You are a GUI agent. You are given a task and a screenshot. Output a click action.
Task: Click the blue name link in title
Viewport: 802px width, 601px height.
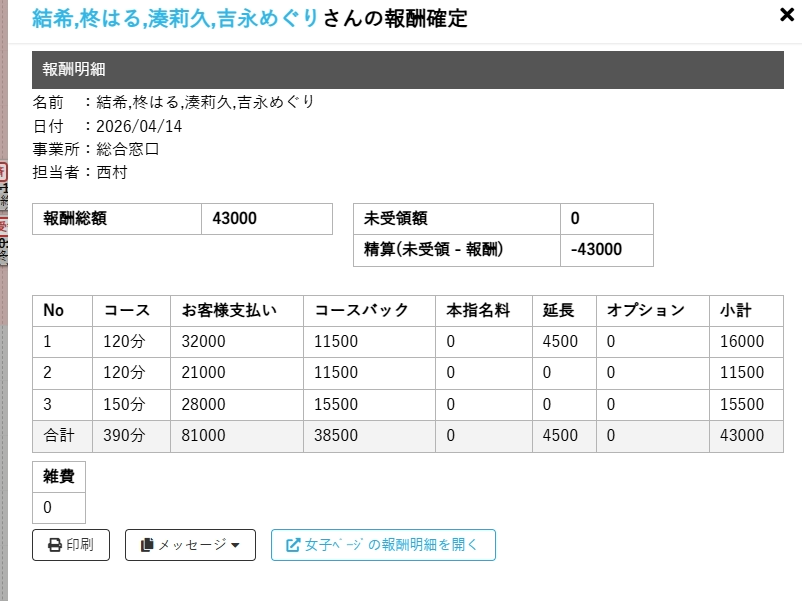(x=176, y=18)
